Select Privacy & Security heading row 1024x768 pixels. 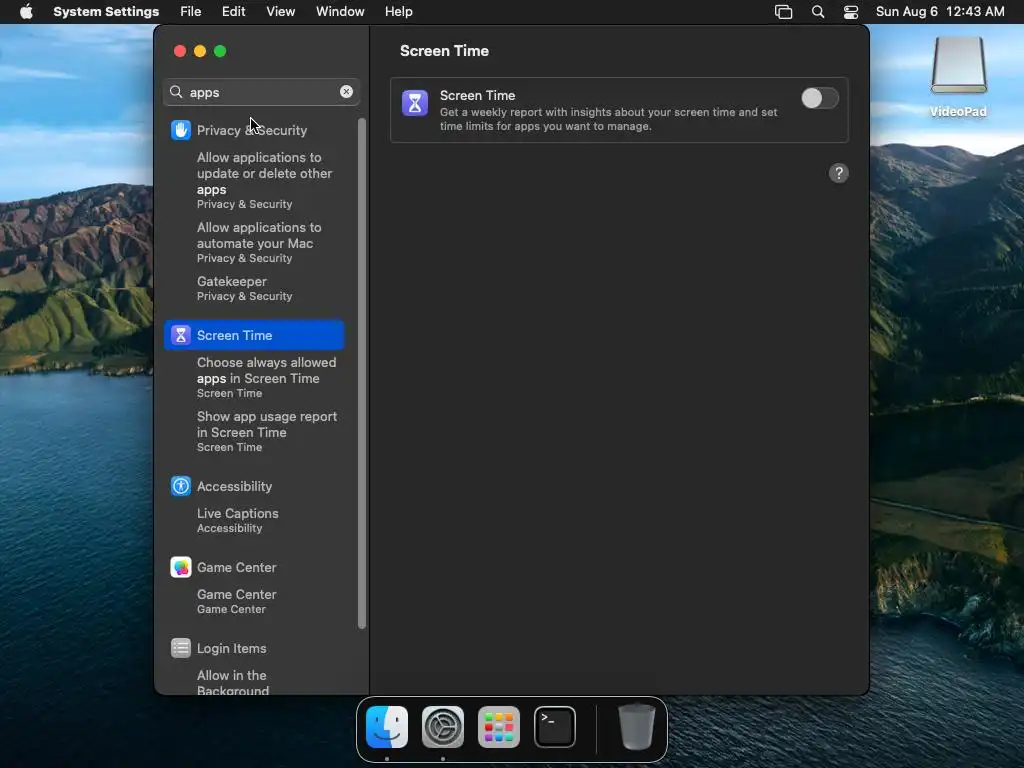click(254, 130)
